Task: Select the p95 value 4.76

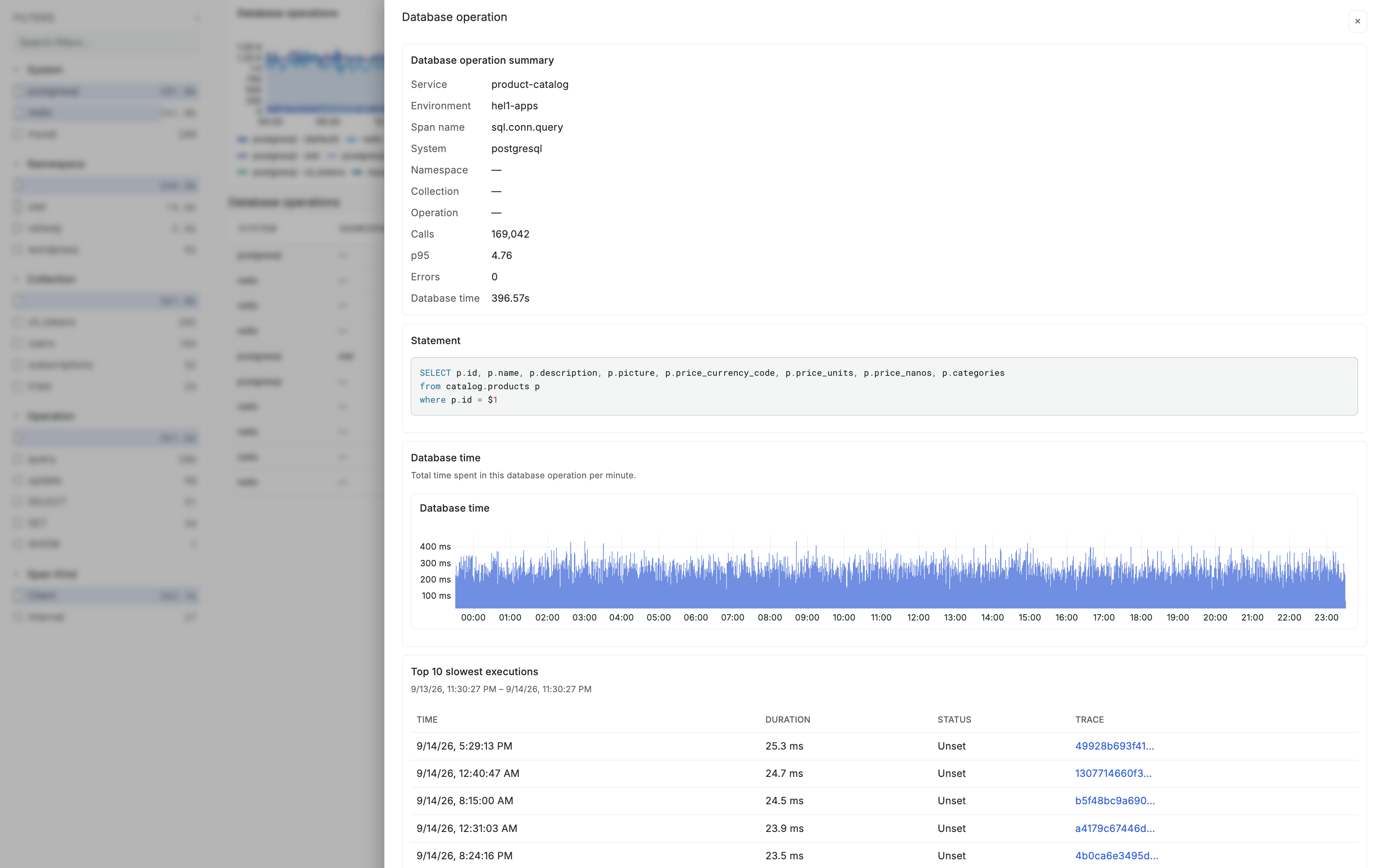Action: [x=502, y=255]
